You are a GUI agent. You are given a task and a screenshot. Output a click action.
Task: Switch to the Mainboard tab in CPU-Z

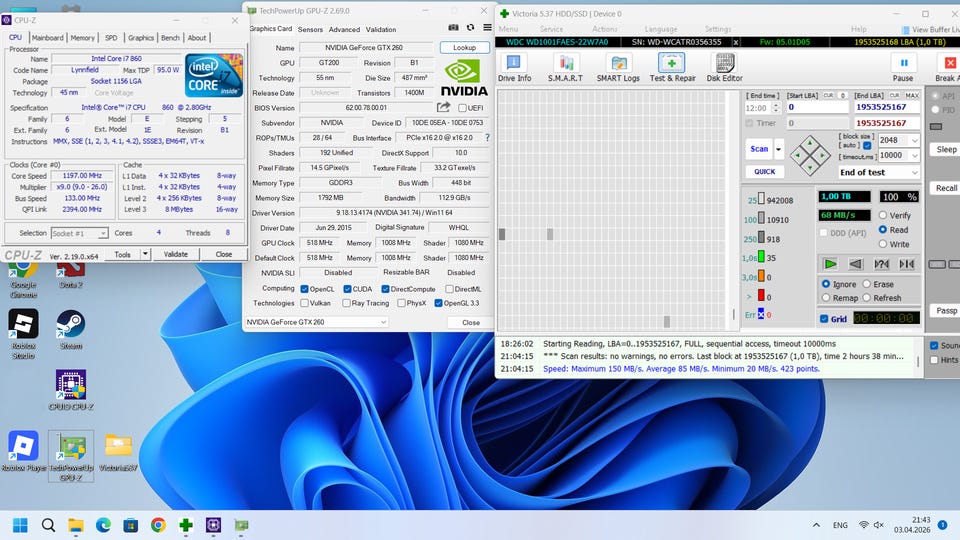click(x=48, y=38)
